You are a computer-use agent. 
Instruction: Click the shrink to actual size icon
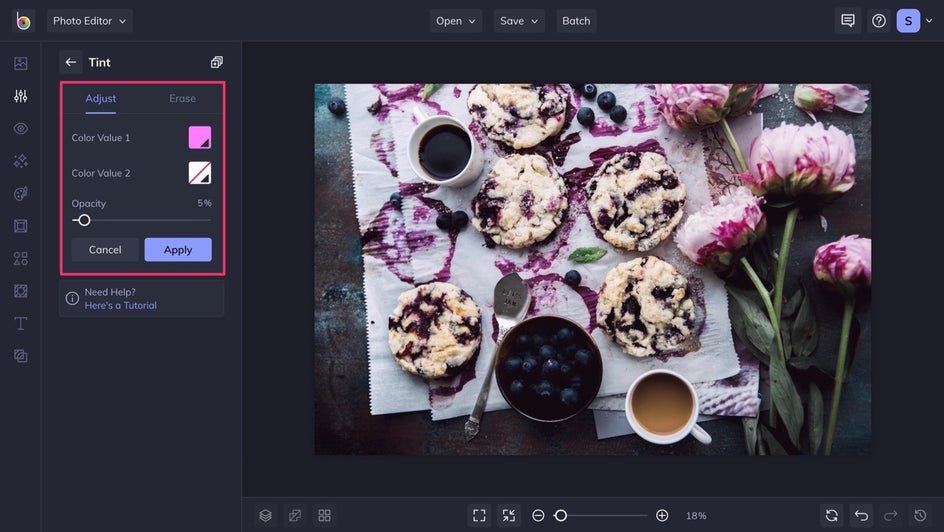click(x=509, y=515)
